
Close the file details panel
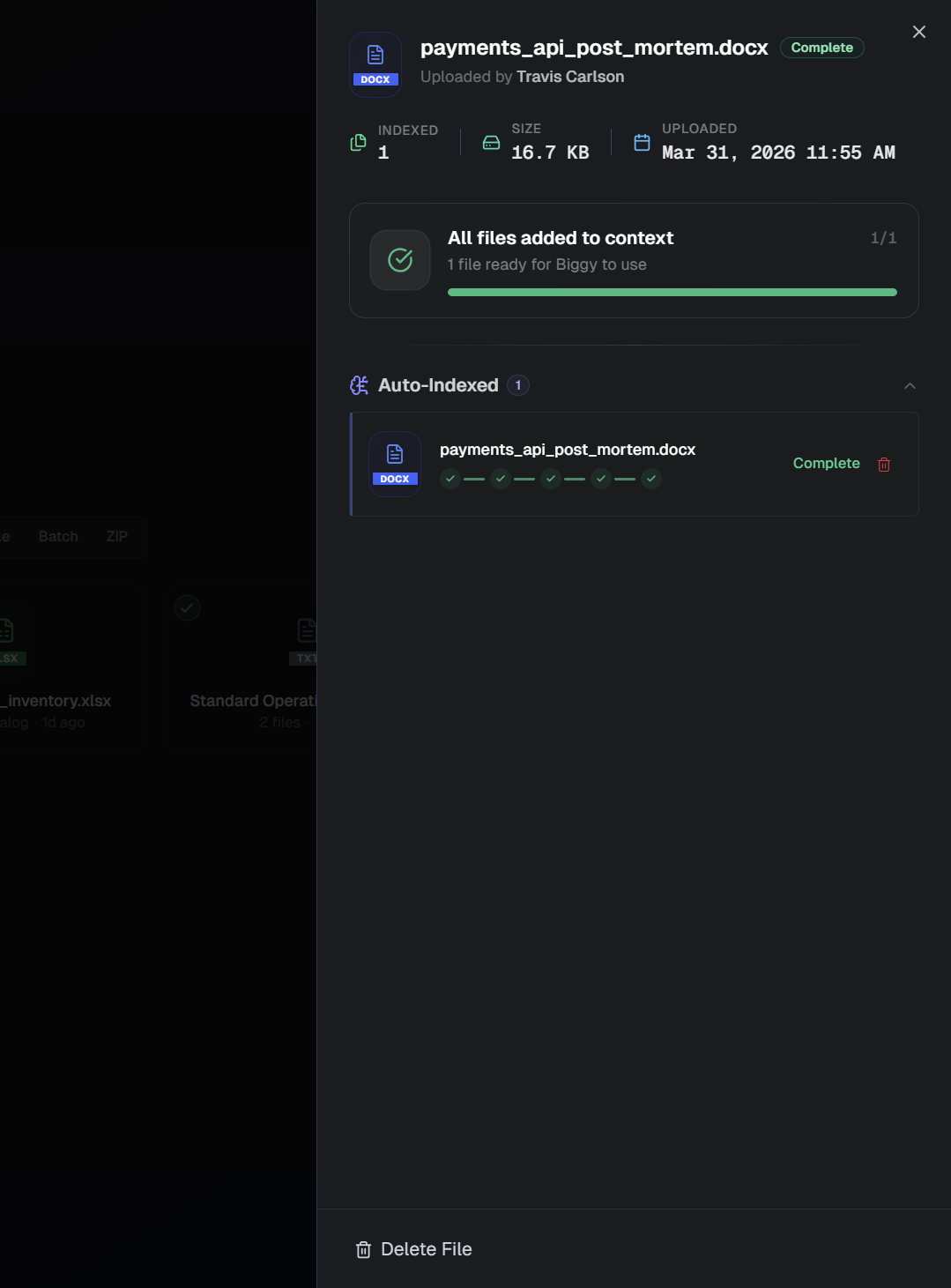click(919, 32)
